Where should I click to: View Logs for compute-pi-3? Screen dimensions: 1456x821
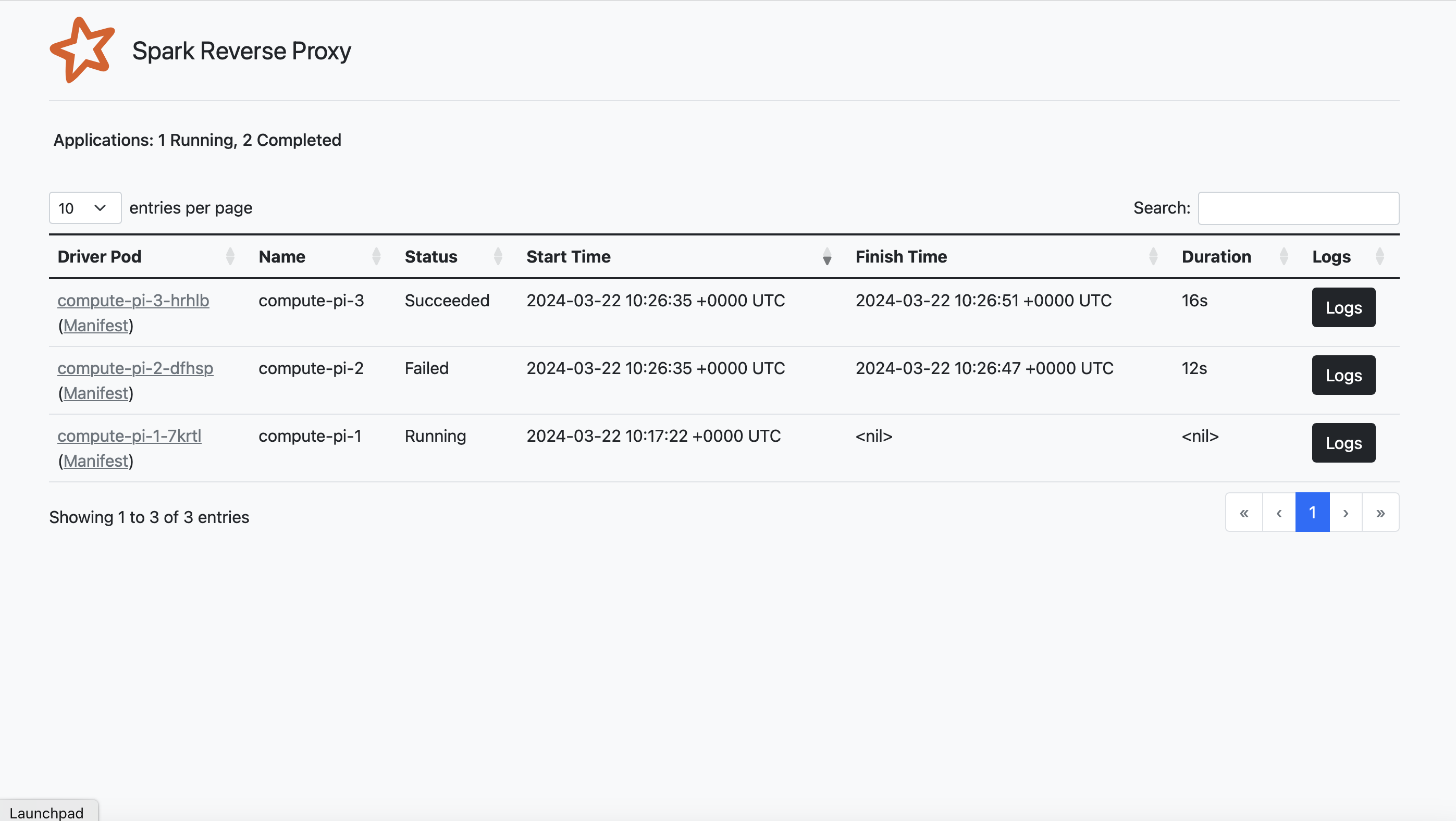(x=1343, y=307)
